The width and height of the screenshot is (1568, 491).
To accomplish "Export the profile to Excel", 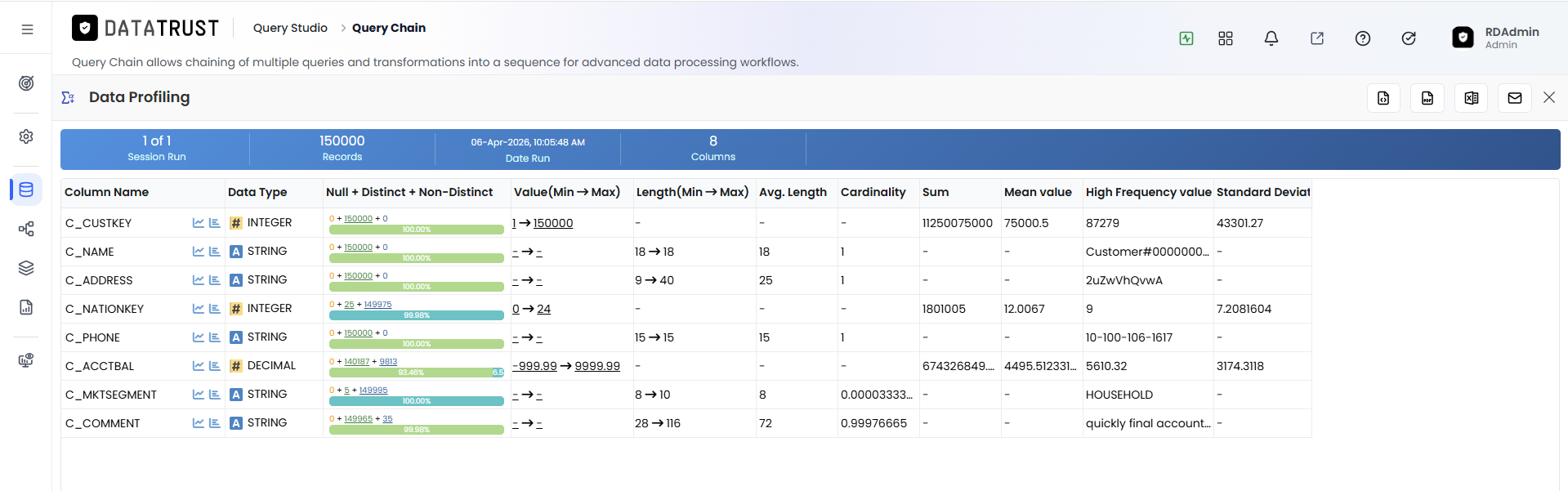I will (1472, 98).
